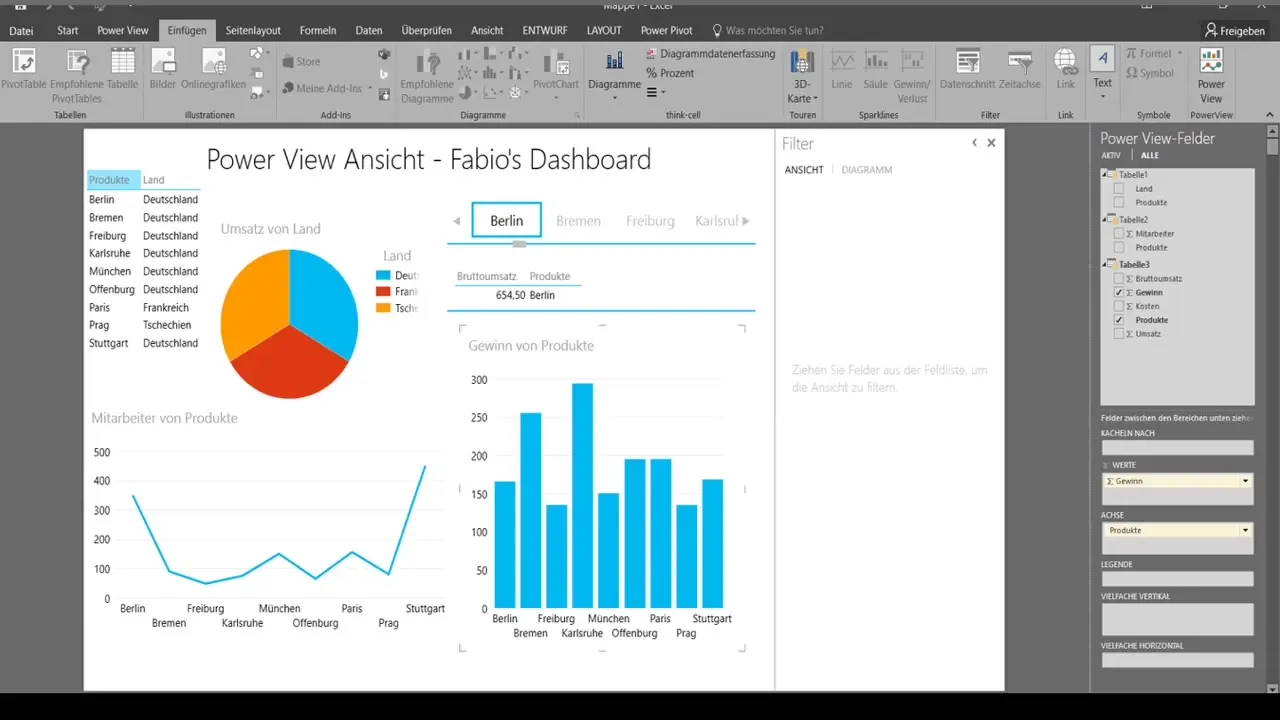Uncheck Produkte field under Tabelle3
Image resolution: width=1280 pixels, height=720 pixels.
click(1119, 320)
